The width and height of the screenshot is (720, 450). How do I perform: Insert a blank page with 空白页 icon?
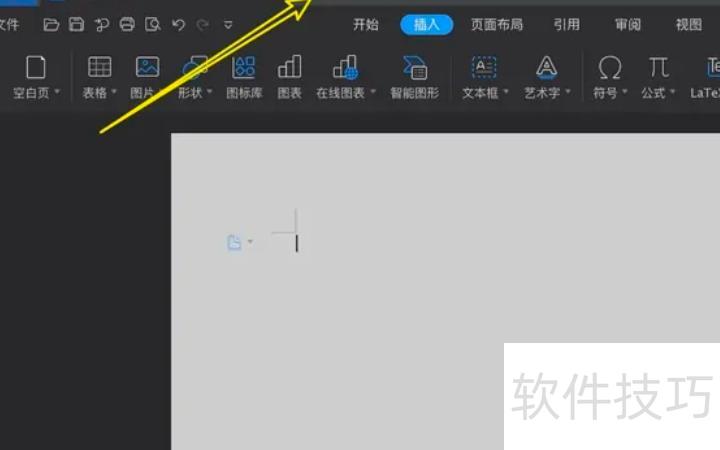pos(36,68)
